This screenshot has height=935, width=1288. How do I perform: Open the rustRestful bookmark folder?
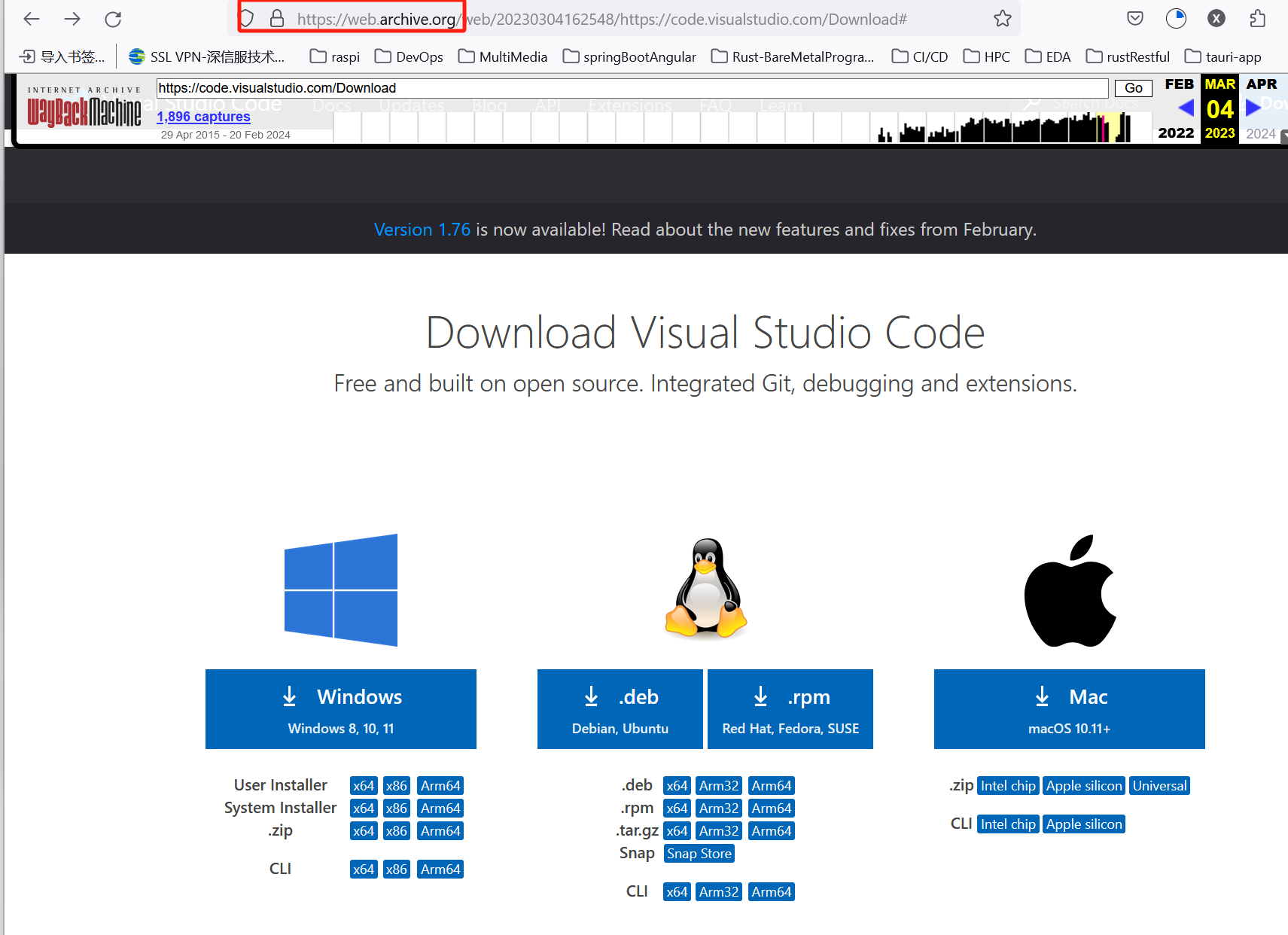click(x=1128, y=56)
